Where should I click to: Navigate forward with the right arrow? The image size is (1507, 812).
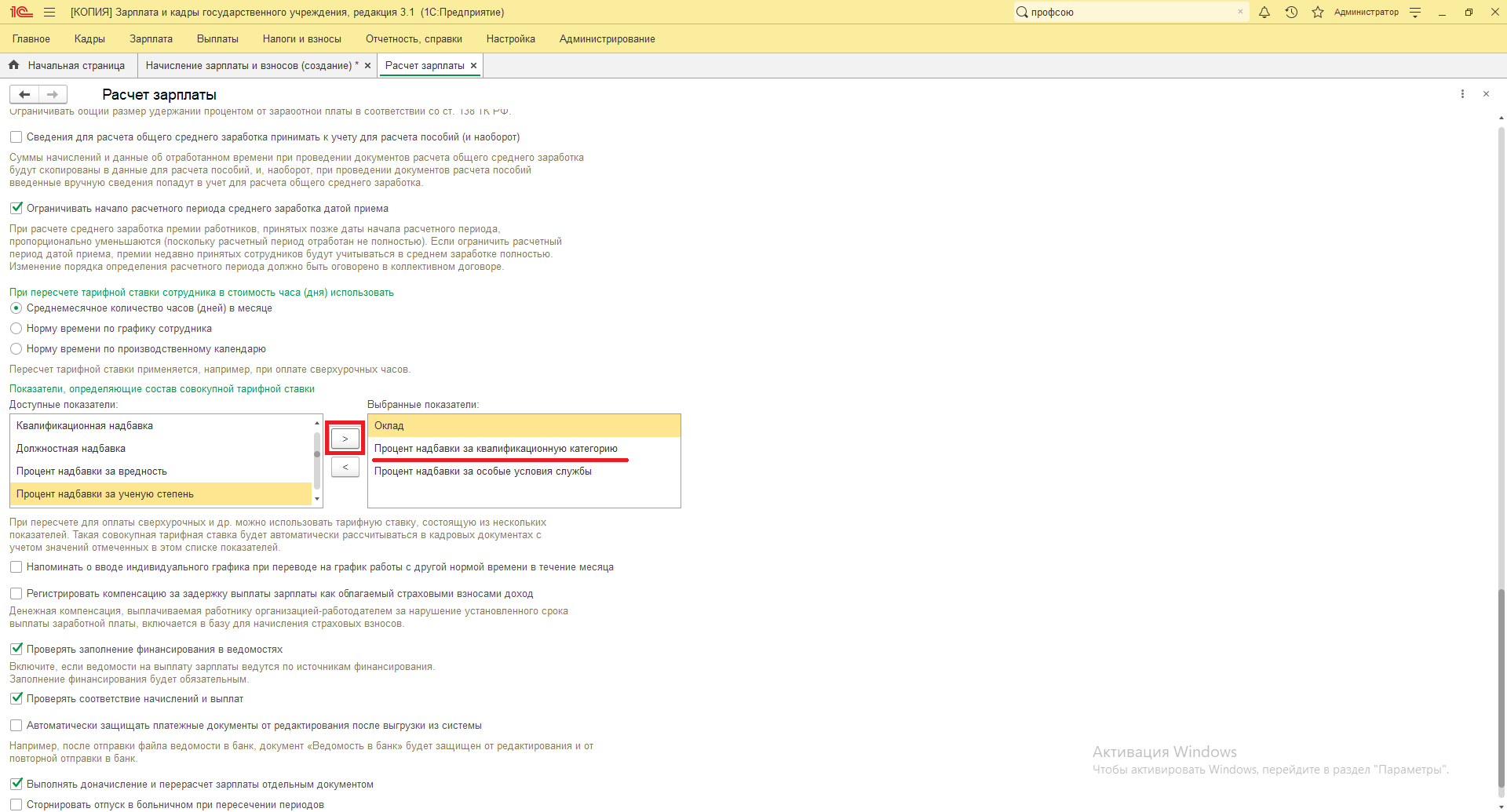click(53, 95)
